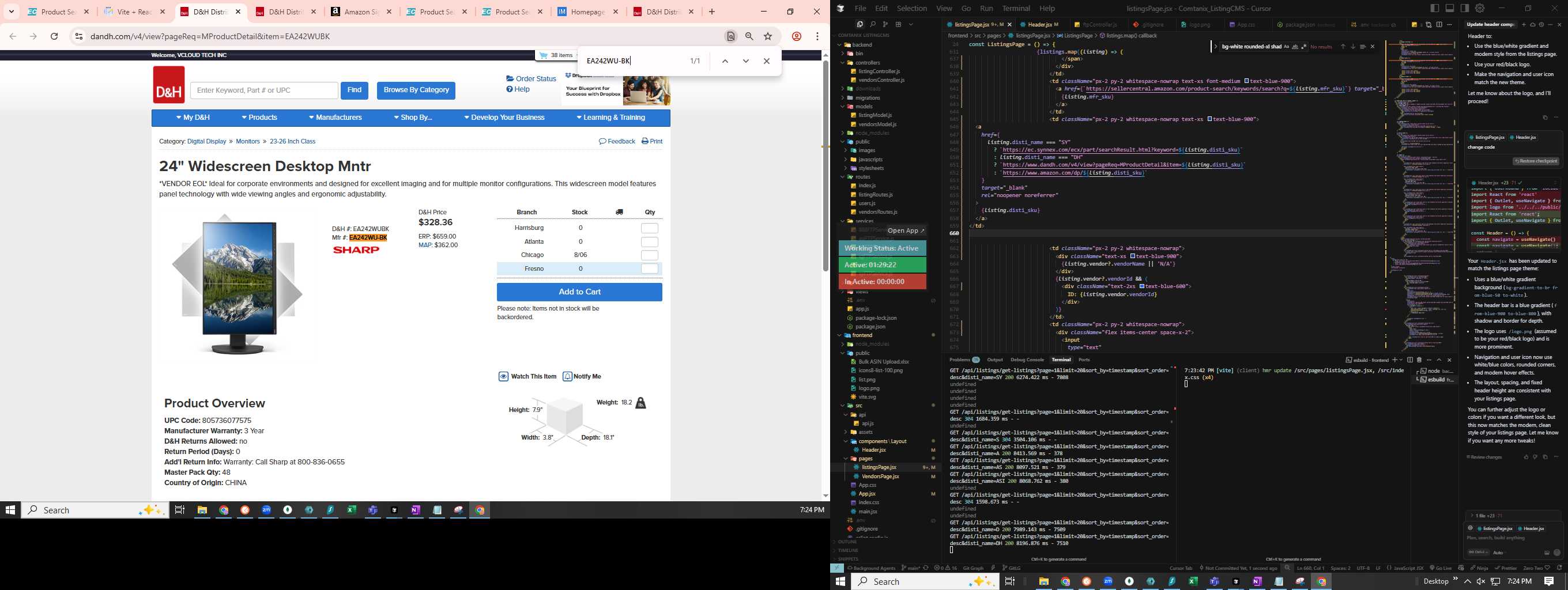Viewport: 1568px width, 590px height.
Task: Open the Shop By... dropdown menu
Action: (413, 118)
